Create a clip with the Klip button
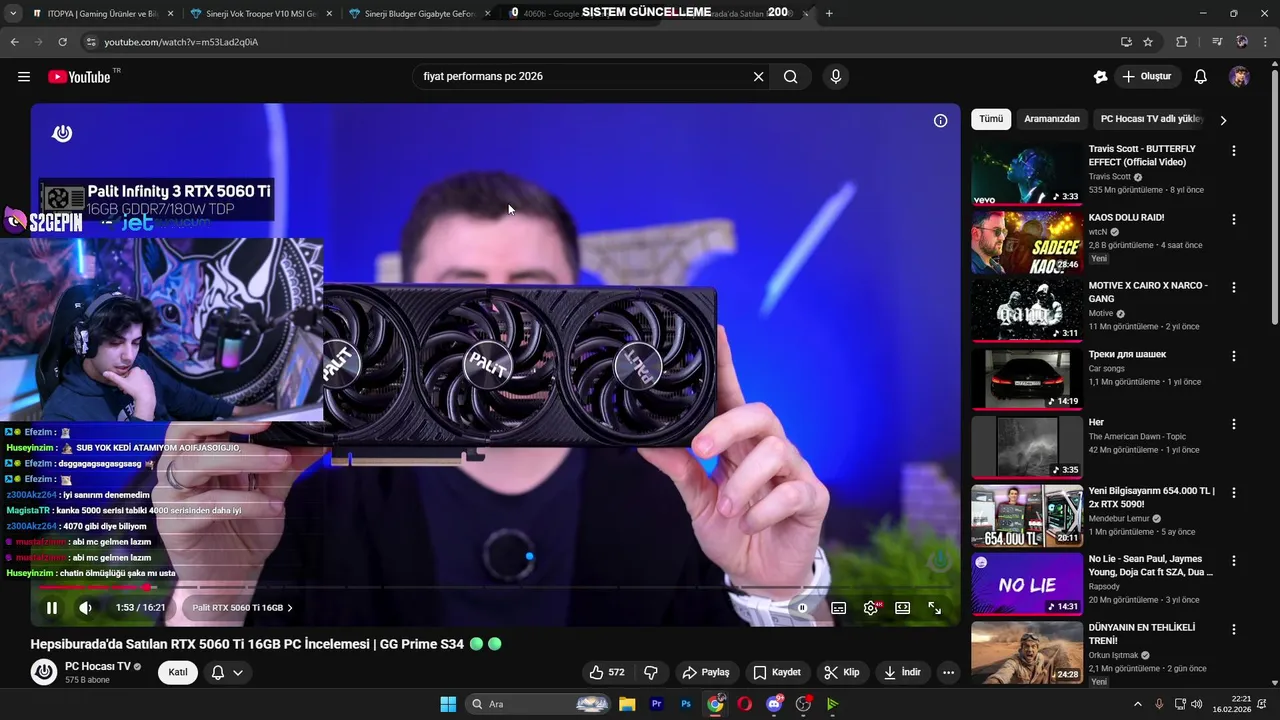1280x720 pixels. click(842, 672)
